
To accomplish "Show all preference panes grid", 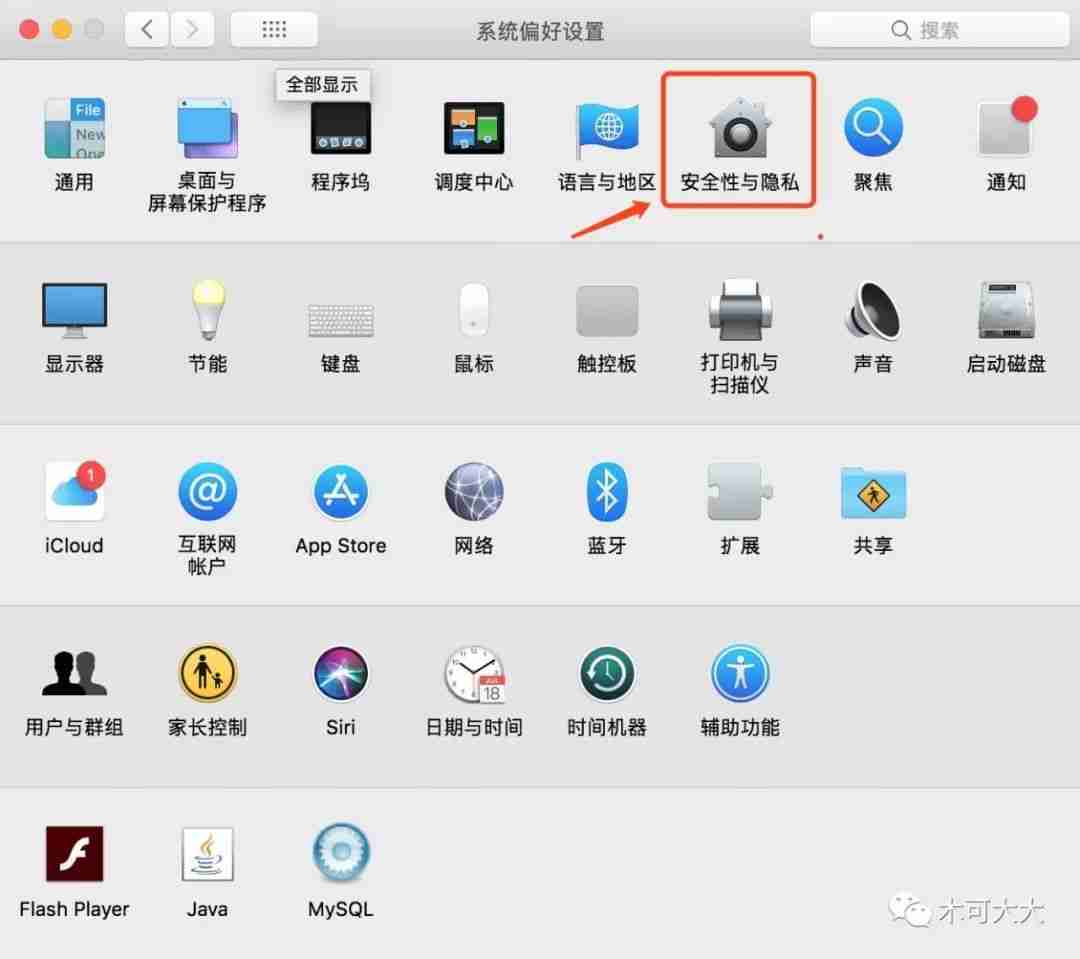I will click(x=273, y=29).
